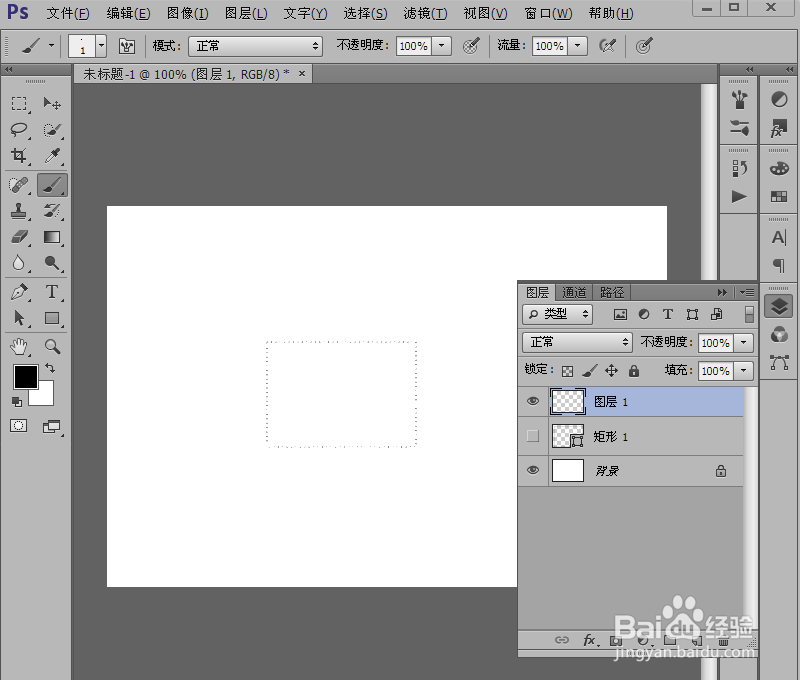This screenshot has width=800, height=680.
Task: Click the black foreground color swatch
Action: click(x=25, y=376)
